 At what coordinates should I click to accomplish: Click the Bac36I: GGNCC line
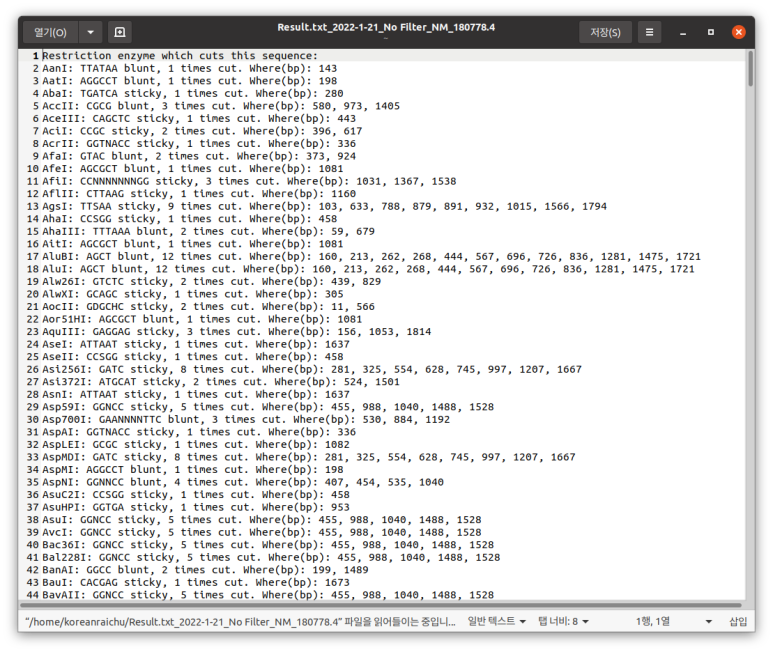point(268,545)
